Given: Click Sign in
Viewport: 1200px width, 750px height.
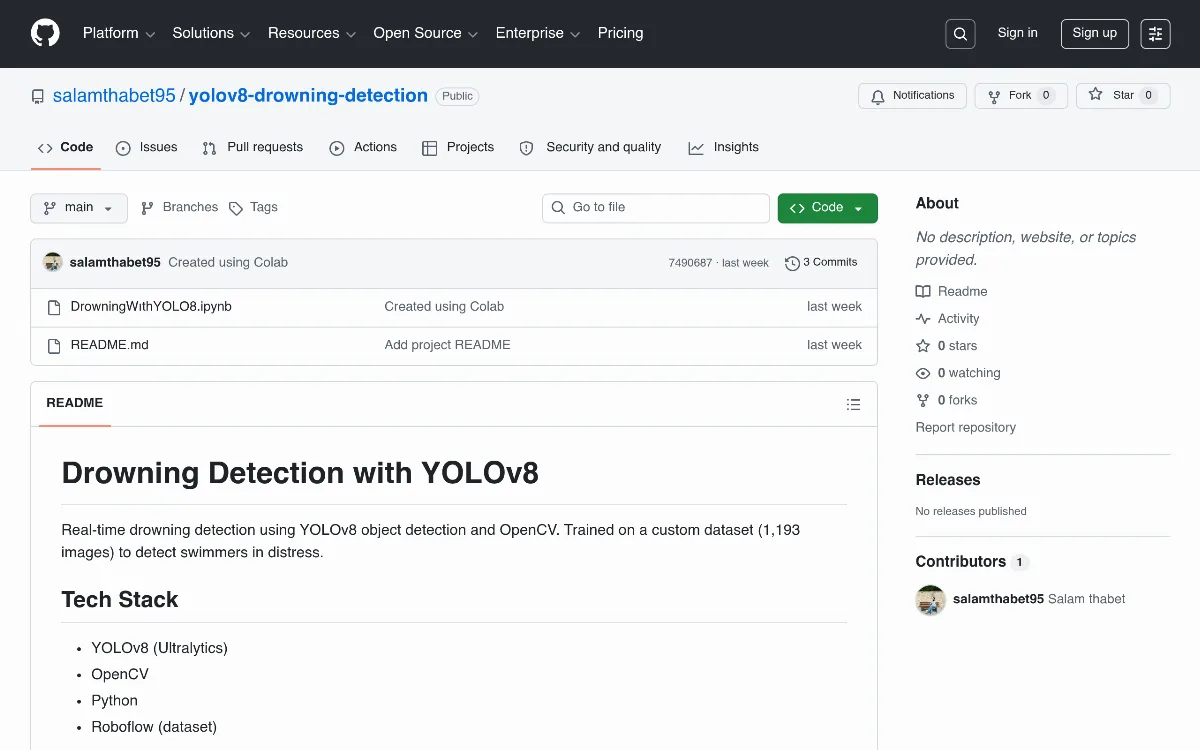Looking at the screenshot, I should tap(1017, 33).
